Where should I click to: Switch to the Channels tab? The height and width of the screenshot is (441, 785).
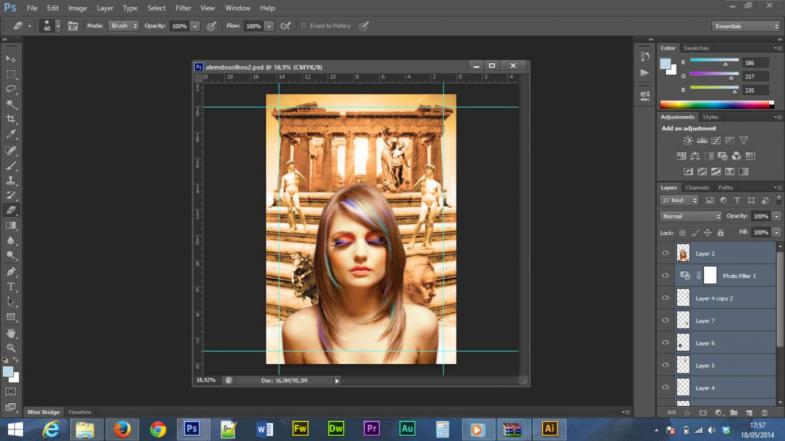click(697, 187)
